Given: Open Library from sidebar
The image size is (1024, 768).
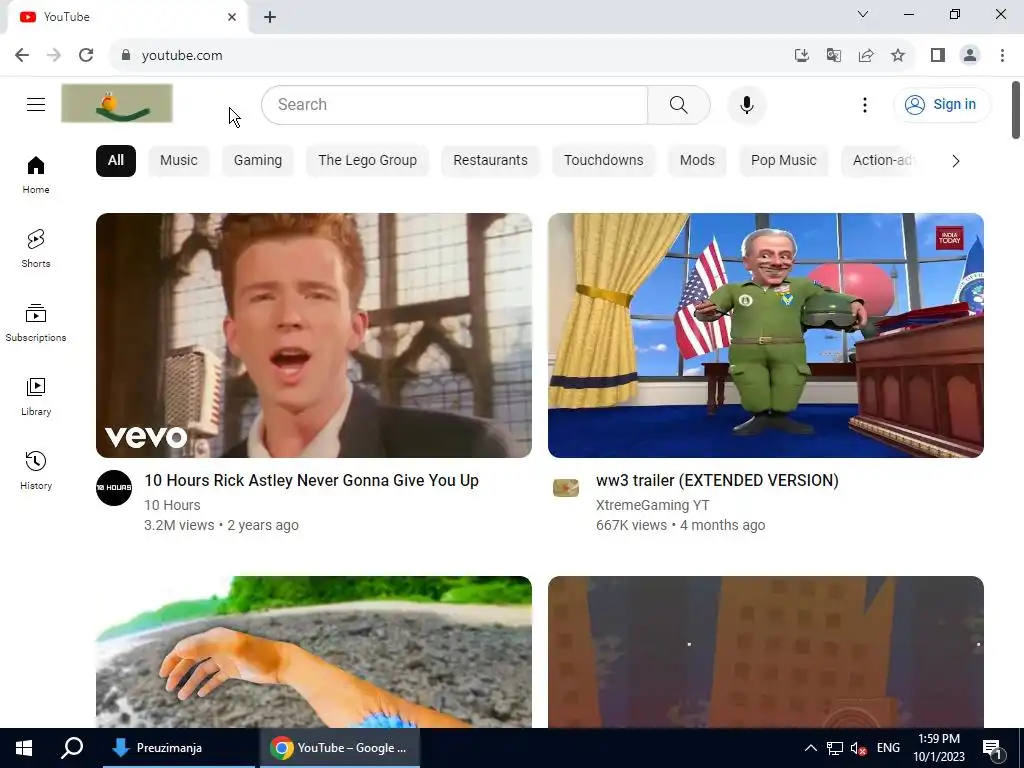Looking at the screenshot, I should point(36,396).
